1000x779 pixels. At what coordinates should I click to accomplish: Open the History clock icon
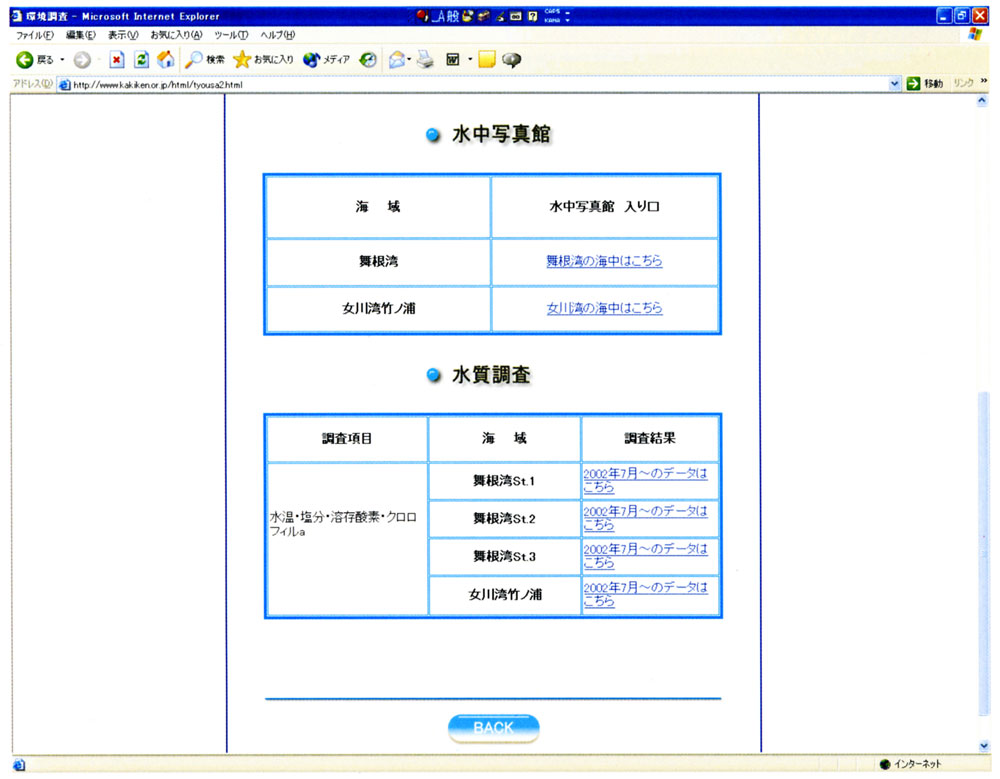[x=368, y=60]
